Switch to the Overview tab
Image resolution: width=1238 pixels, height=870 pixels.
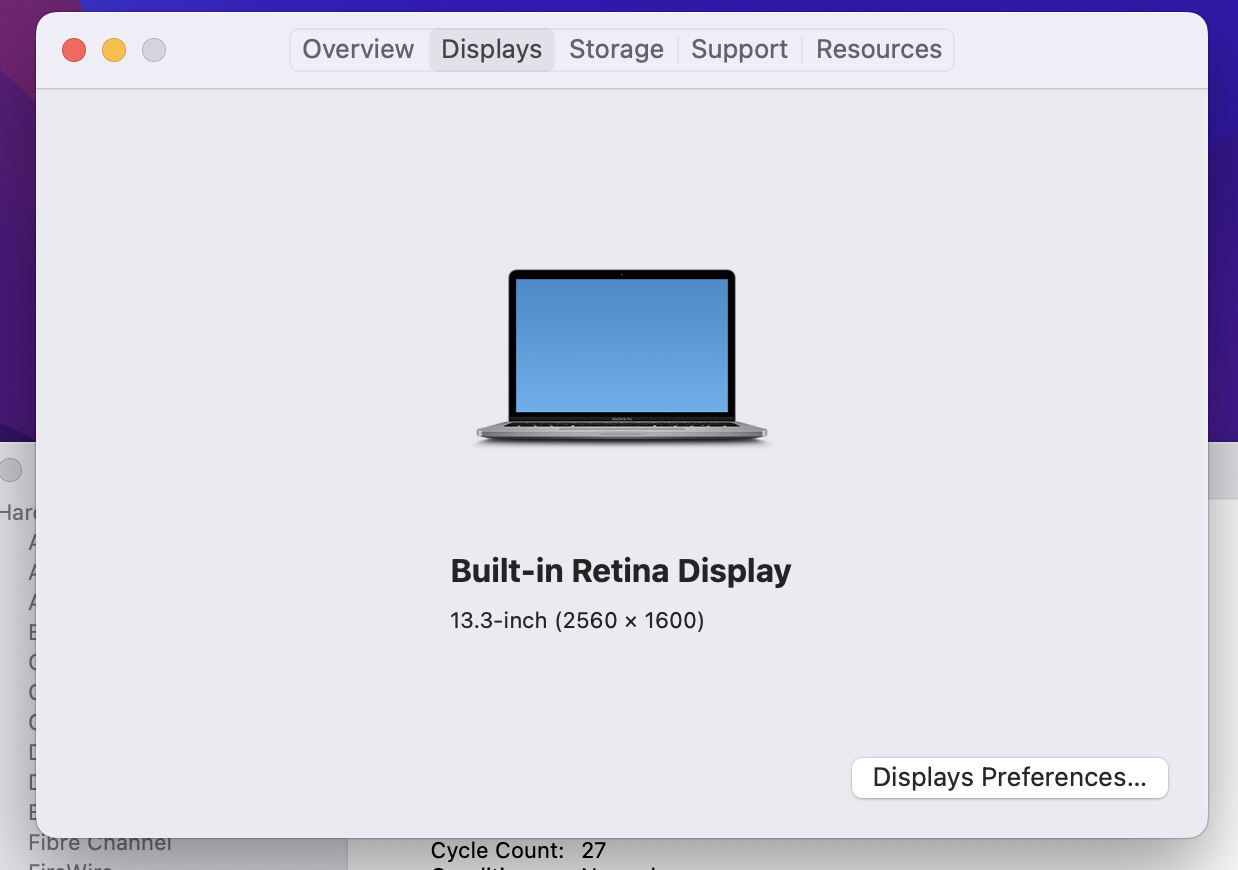(358, 50)
